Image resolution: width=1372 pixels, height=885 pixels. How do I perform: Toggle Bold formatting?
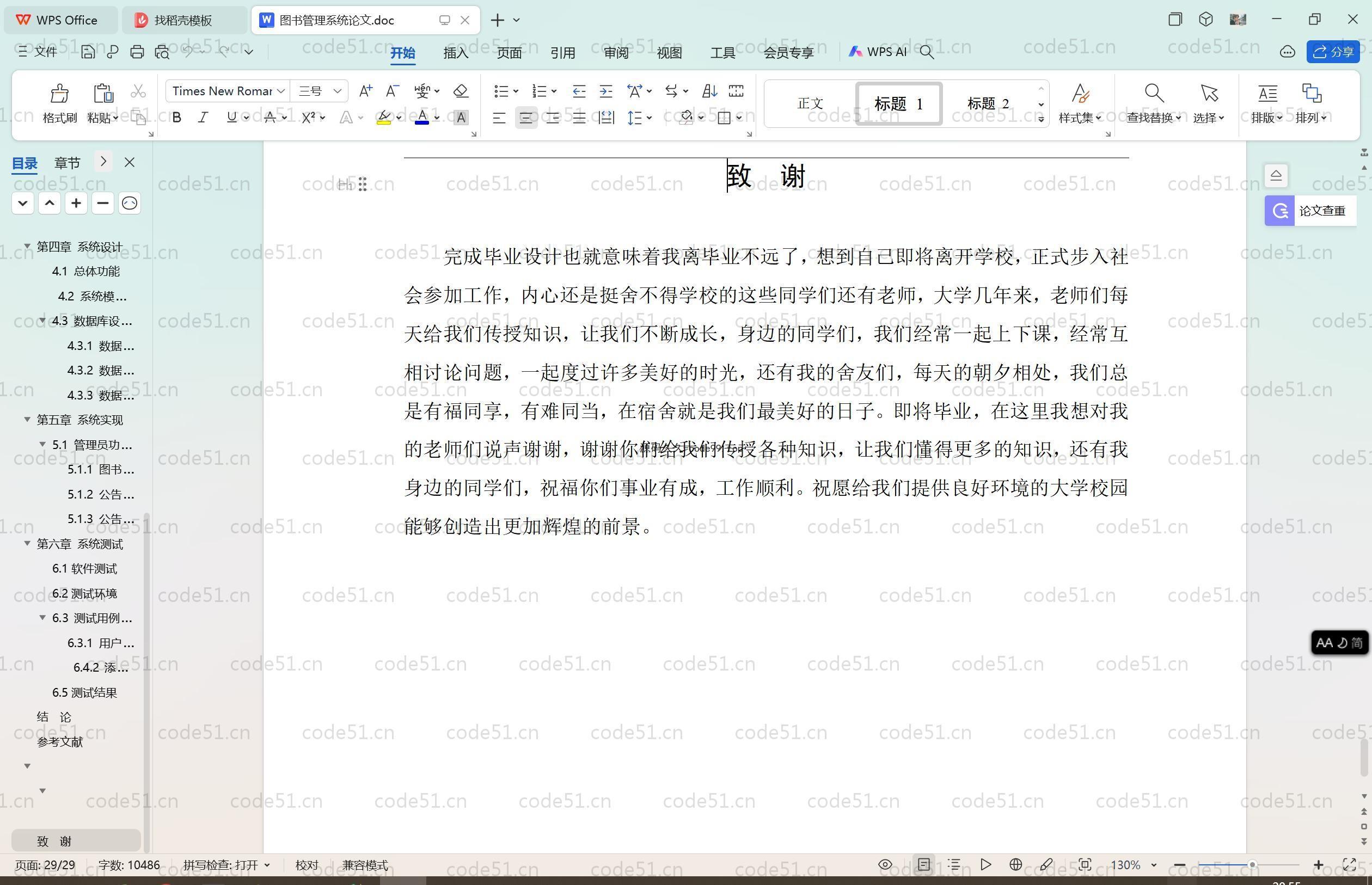coord(176,118)
